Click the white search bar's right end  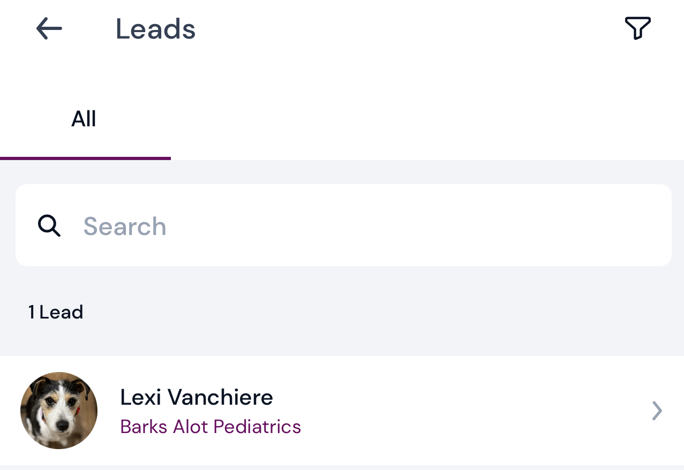coord(640,226)
